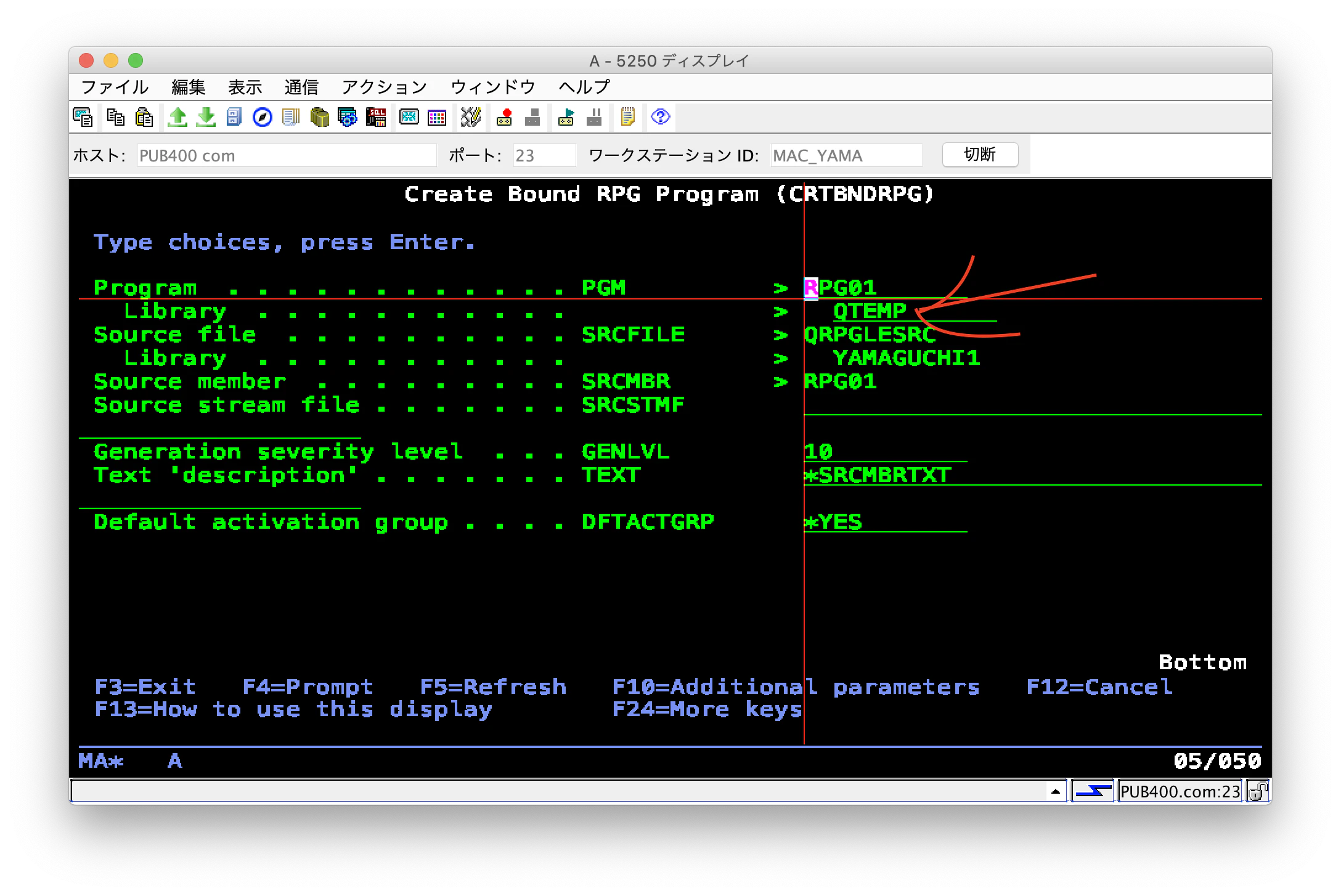
Task: Open the アクション menu
Action: pyautogui.click(x=384, y=87)
